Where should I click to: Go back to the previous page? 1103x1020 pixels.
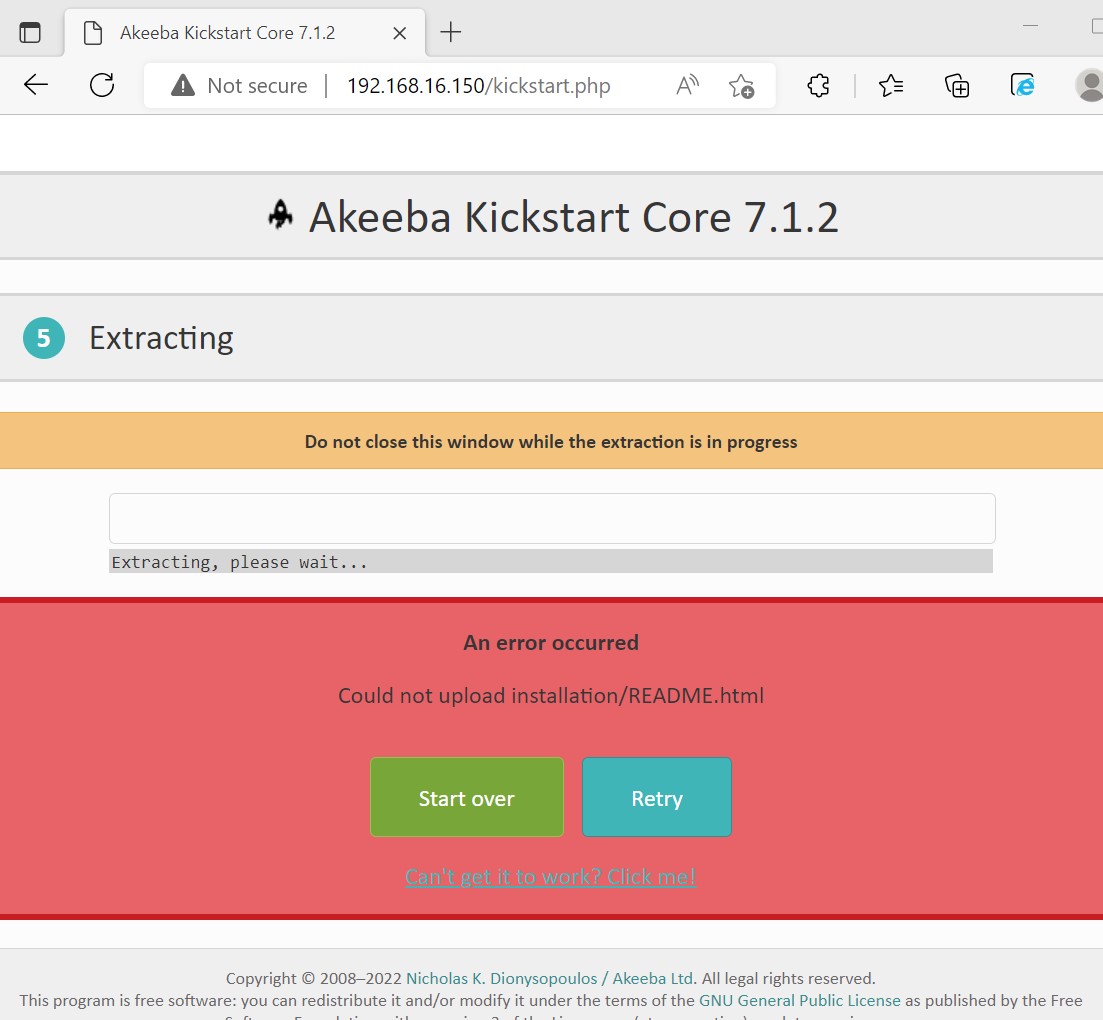click(x=36, y=85)
